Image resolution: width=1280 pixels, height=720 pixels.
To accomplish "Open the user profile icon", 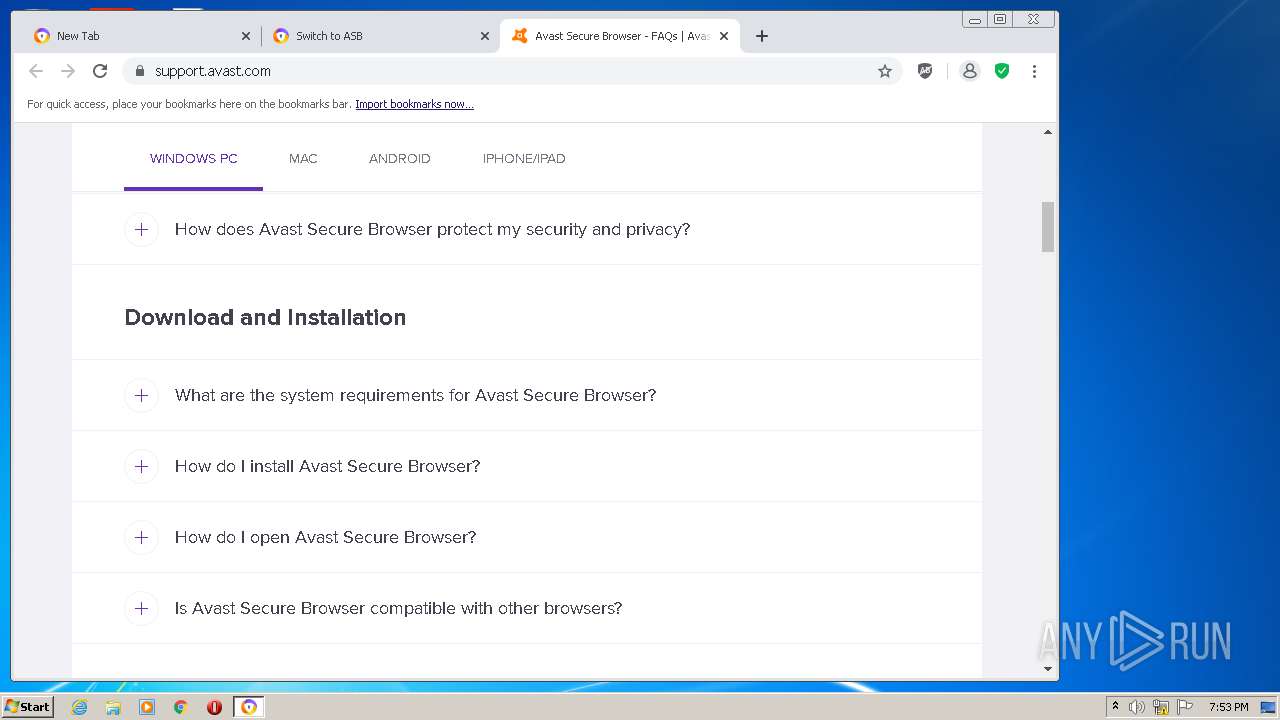I will (x=969, y=71).
